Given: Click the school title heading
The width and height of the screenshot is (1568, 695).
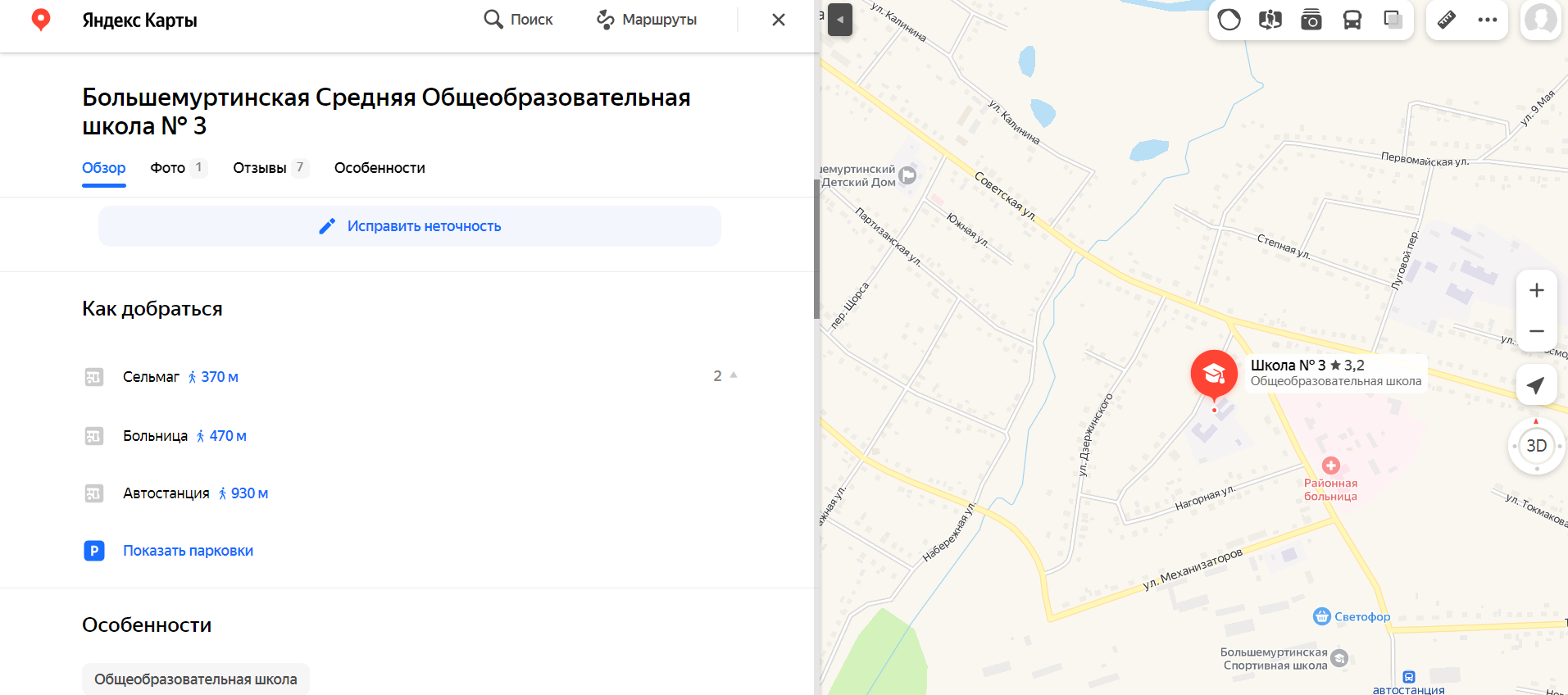Looking at the screenshot, I should [x=386, y=111].
